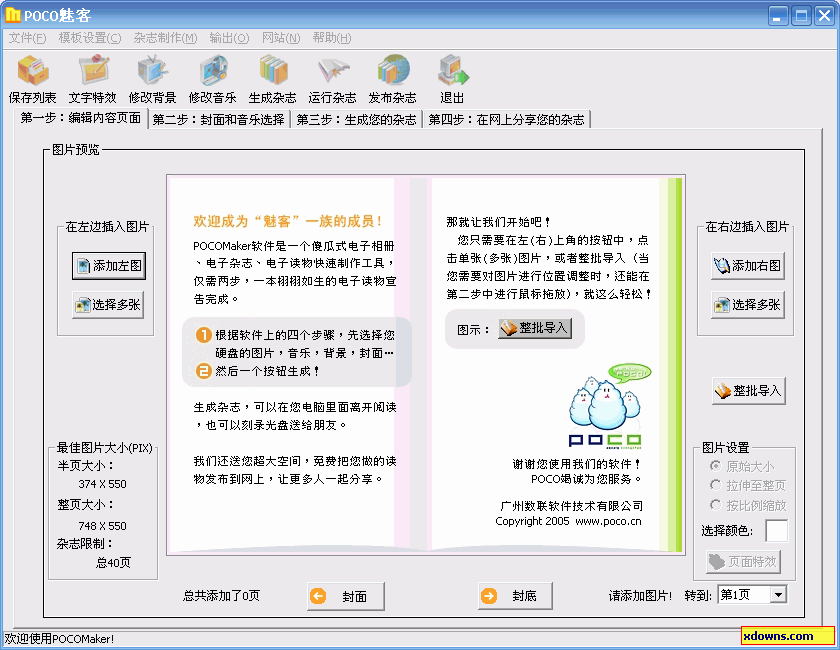This screenshot has height=650, width=840.
Task: Click the 广州数联软件技术有限公司 text
Action: coord(571,505)
